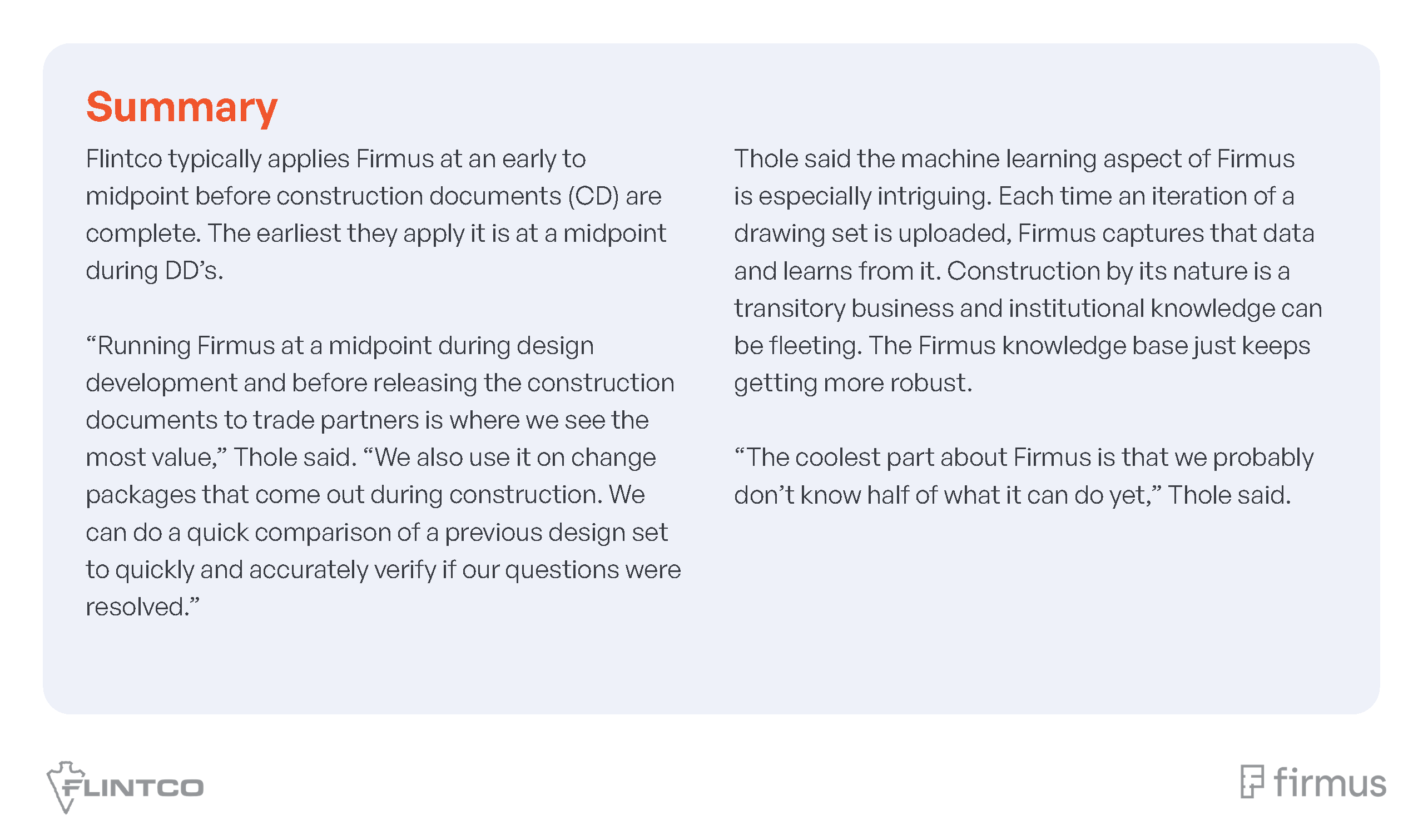Click the quote starting "Running Firmus at a midpoint"
The image size is (1423, 840).
coord(340,346)
